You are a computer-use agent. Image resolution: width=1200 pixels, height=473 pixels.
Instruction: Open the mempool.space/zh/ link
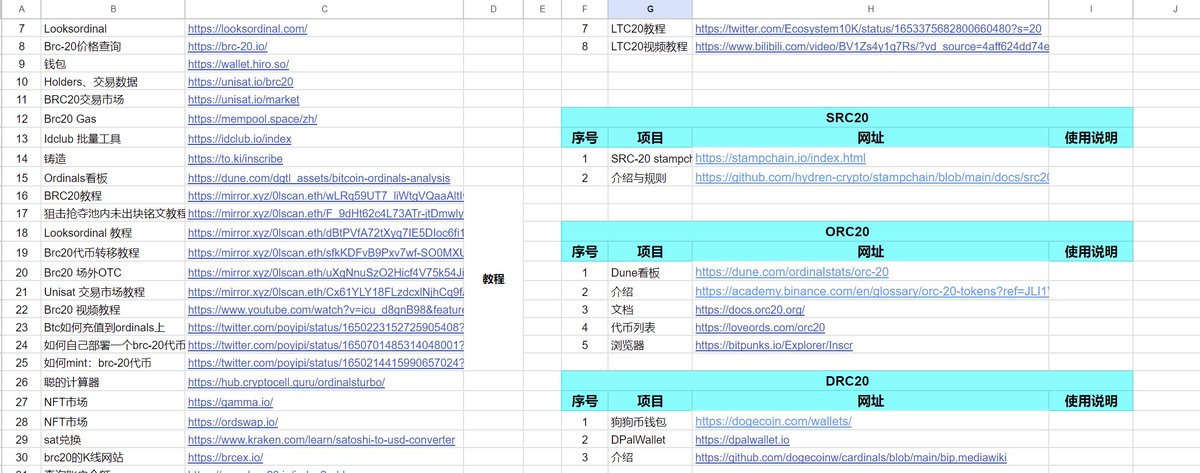[x=253, y=118]
